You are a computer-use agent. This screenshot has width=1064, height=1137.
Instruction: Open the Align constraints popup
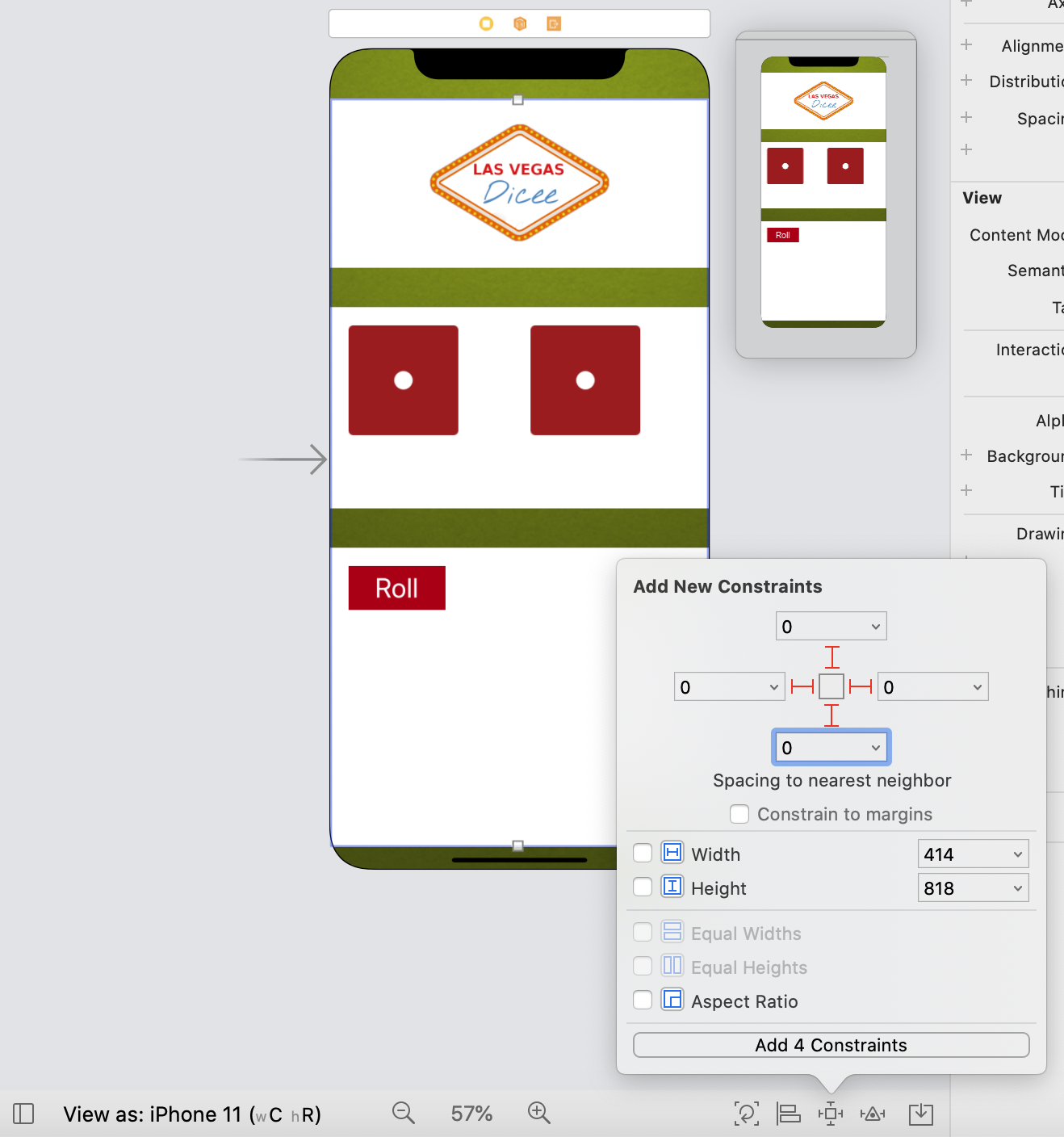coord(788,1114)
